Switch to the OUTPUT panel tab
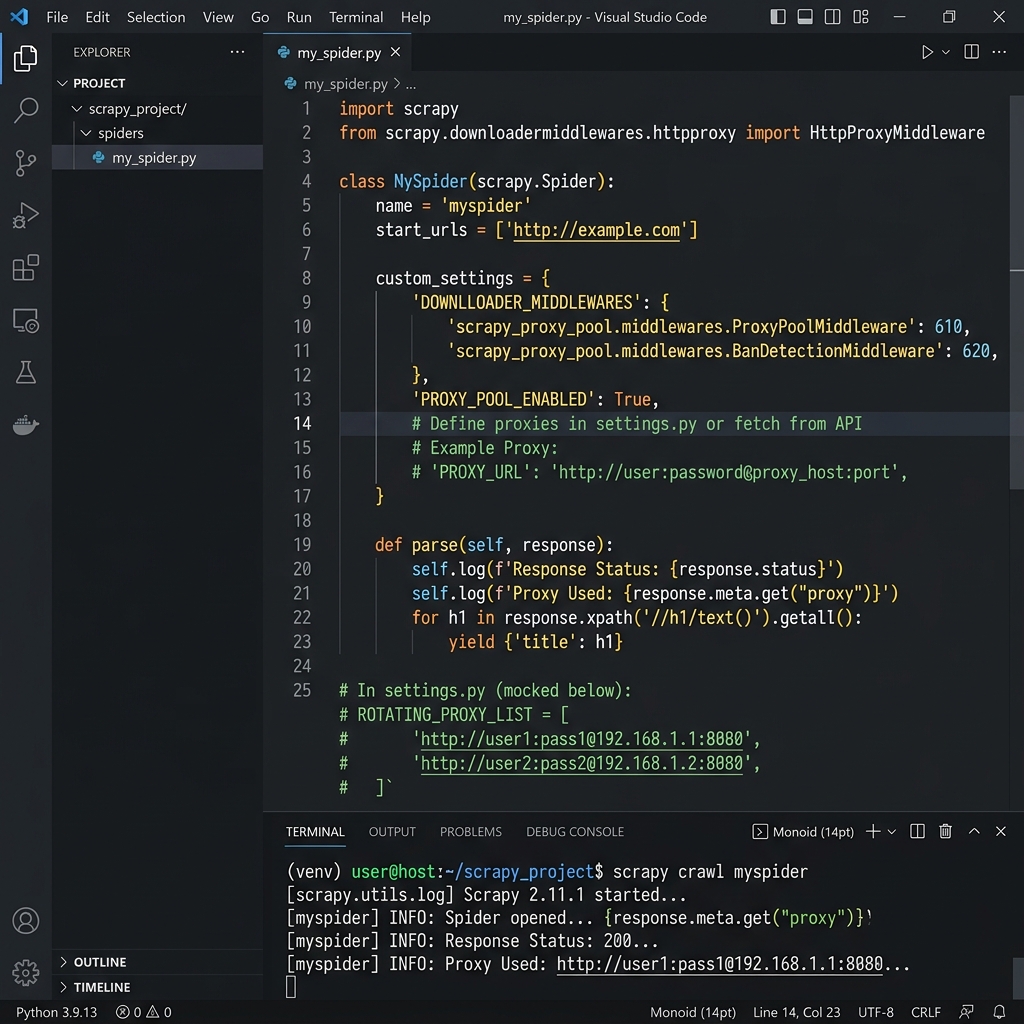The height and width of the screenshot is (1024, 1024). 392,831
